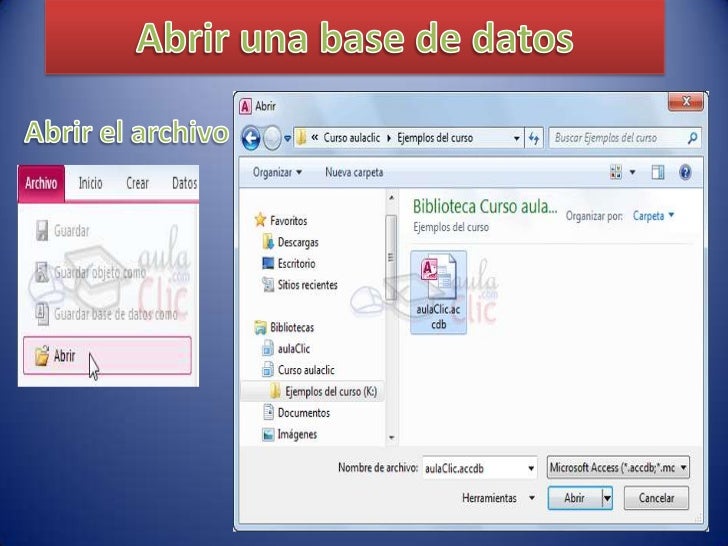This screenshot has width=728, height=546.
Task: Switch to the Inicio tab
Action: pyautogui.click(x=91, y=183)
